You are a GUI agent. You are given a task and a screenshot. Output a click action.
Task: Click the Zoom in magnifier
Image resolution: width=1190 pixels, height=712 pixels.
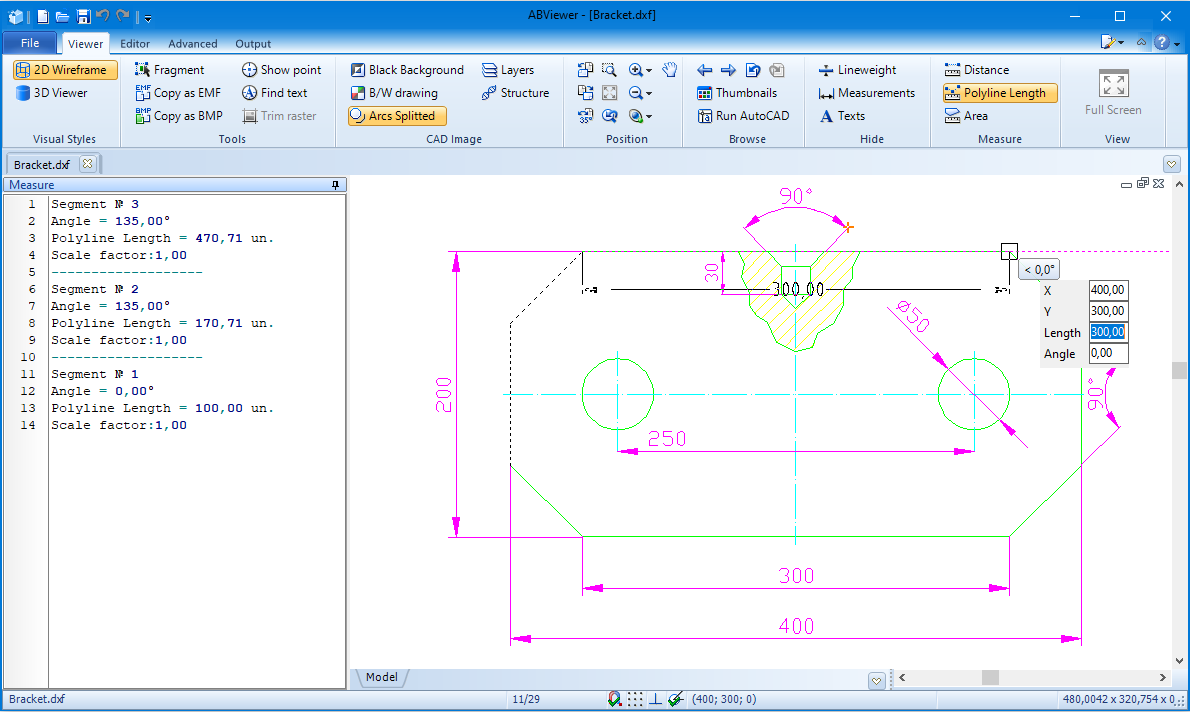(x=635, y=70)
